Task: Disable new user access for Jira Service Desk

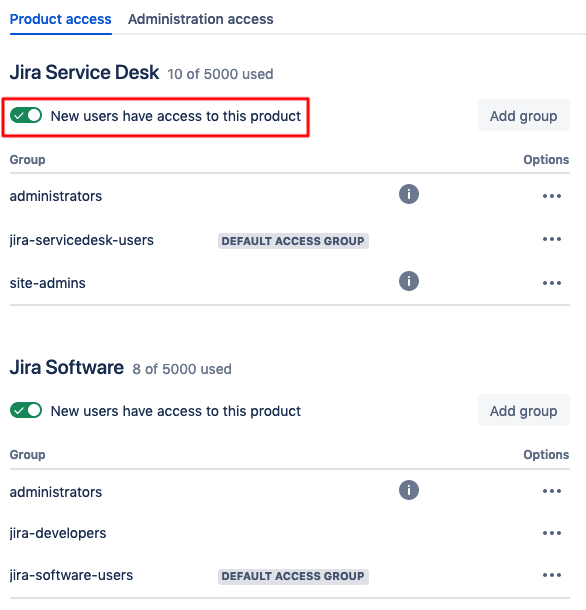Action: 26,116
